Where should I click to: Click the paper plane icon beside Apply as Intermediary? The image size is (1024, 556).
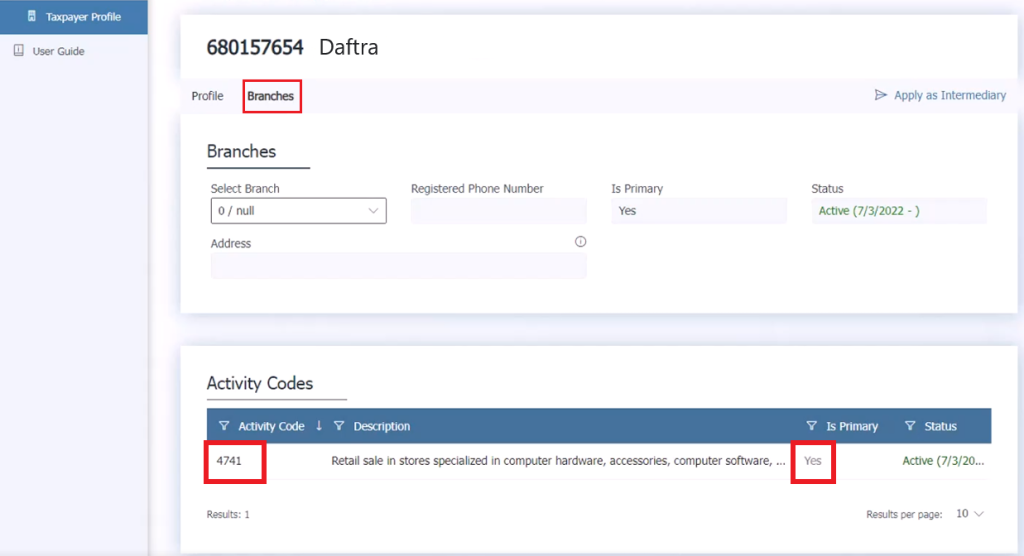[x=880, y=95]
